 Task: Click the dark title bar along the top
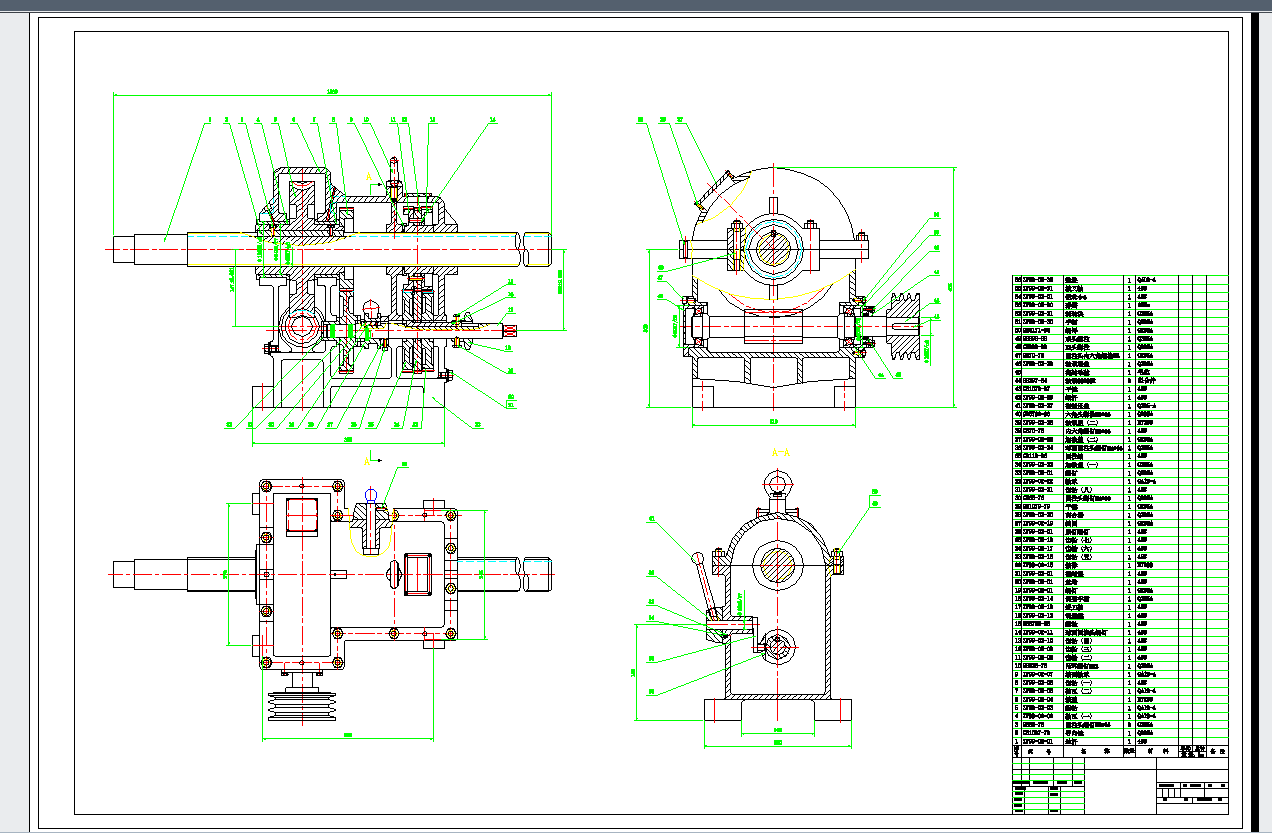click(x=636, y=6)
